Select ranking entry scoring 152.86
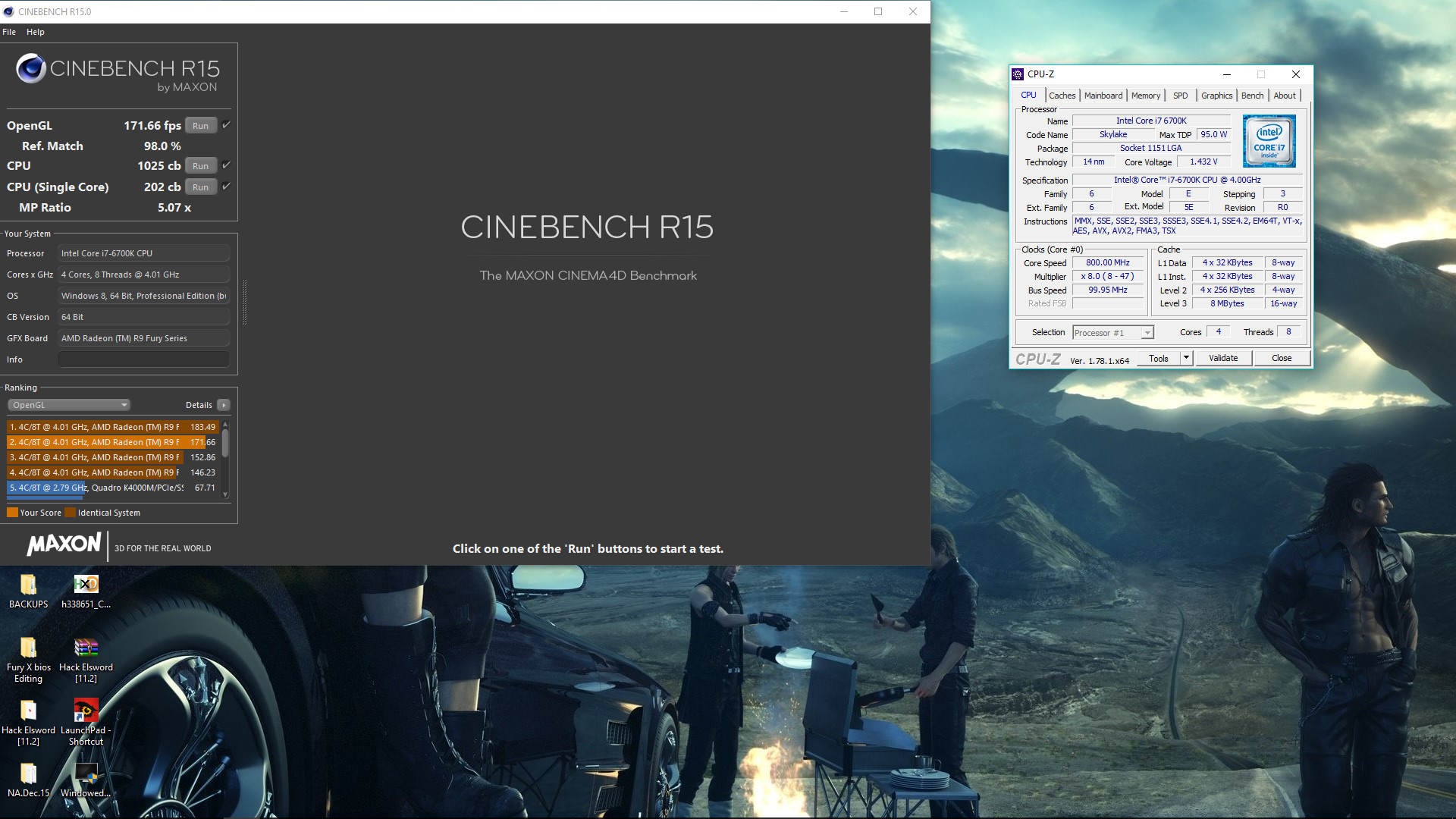The width and height of the screenshot is (1456, 819). pos(113,457)
